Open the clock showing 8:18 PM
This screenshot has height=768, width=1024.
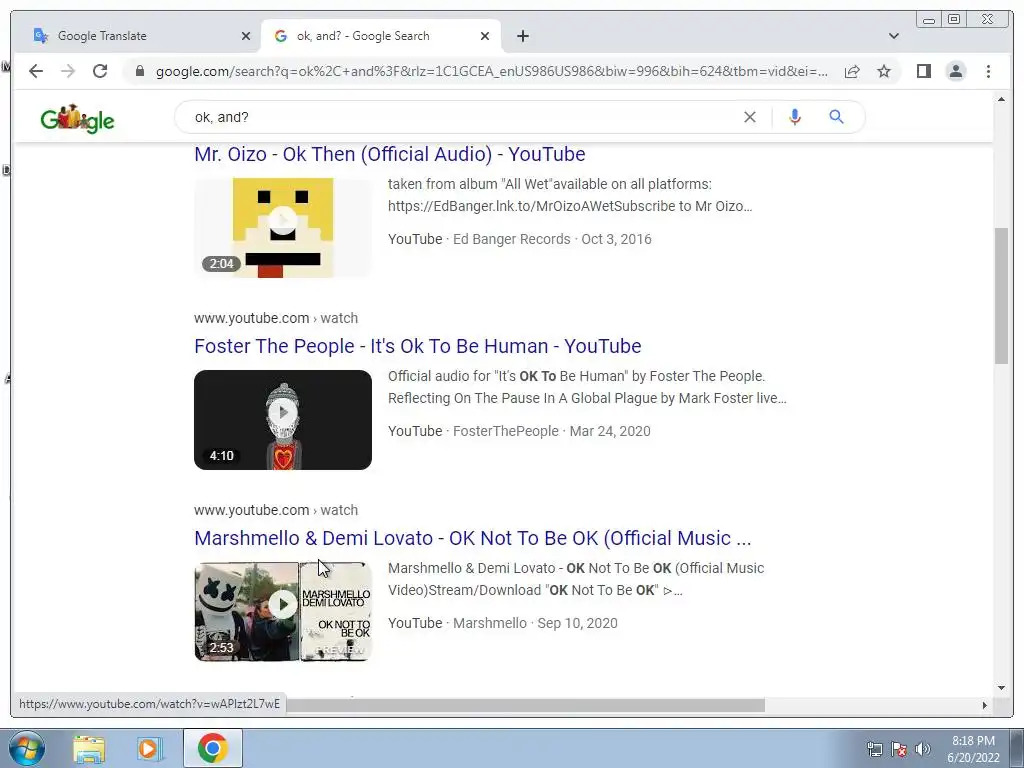coord(973,749)
